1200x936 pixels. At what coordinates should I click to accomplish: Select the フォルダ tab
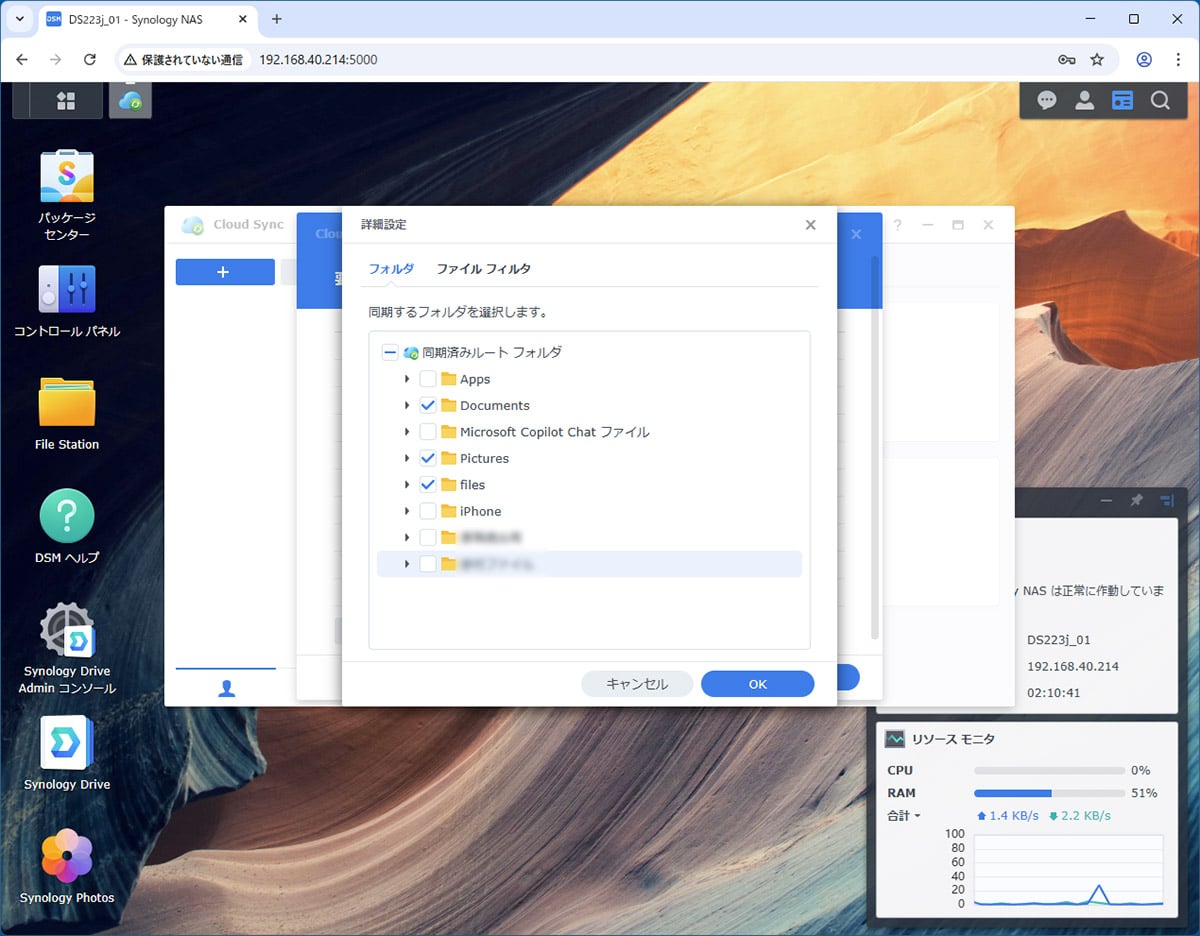pos(391,269)
